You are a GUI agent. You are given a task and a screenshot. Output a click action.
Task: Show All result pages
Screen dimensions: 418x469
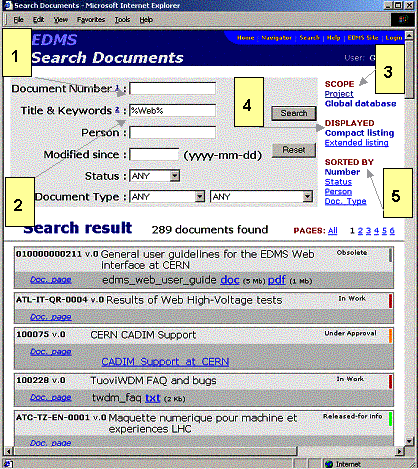tap(332, 231)
